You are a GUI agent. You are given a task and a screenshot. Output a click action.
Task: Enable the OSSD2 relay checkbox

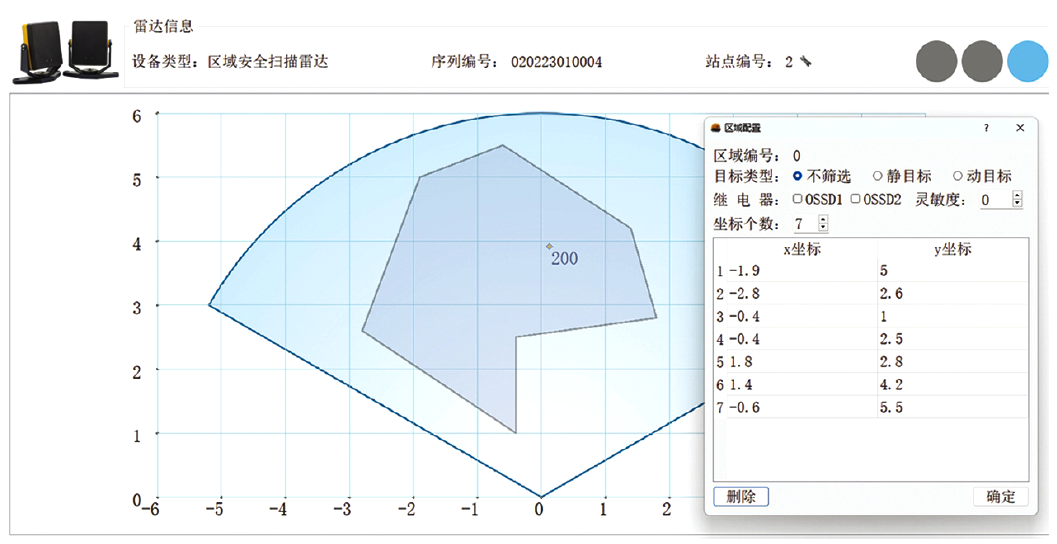click(855, 199)
